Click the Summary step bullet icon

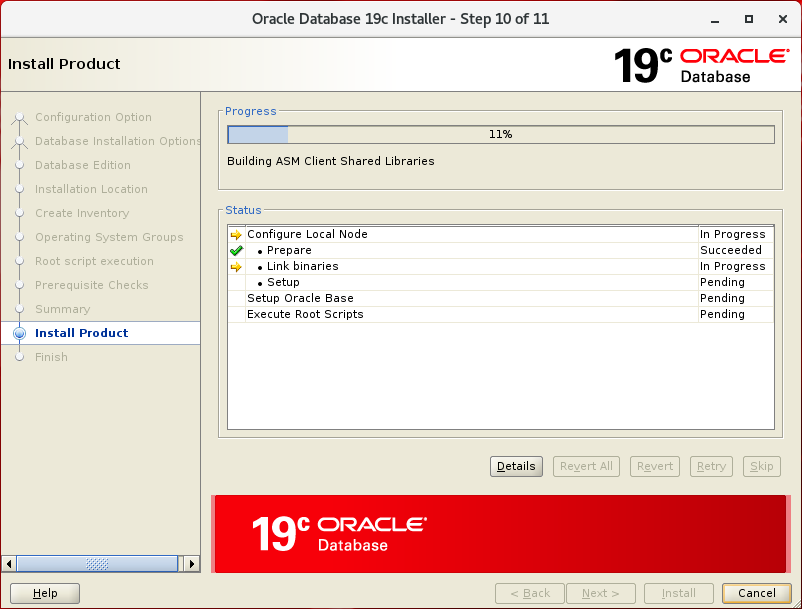pyautogui.click(x=19, y=309)
